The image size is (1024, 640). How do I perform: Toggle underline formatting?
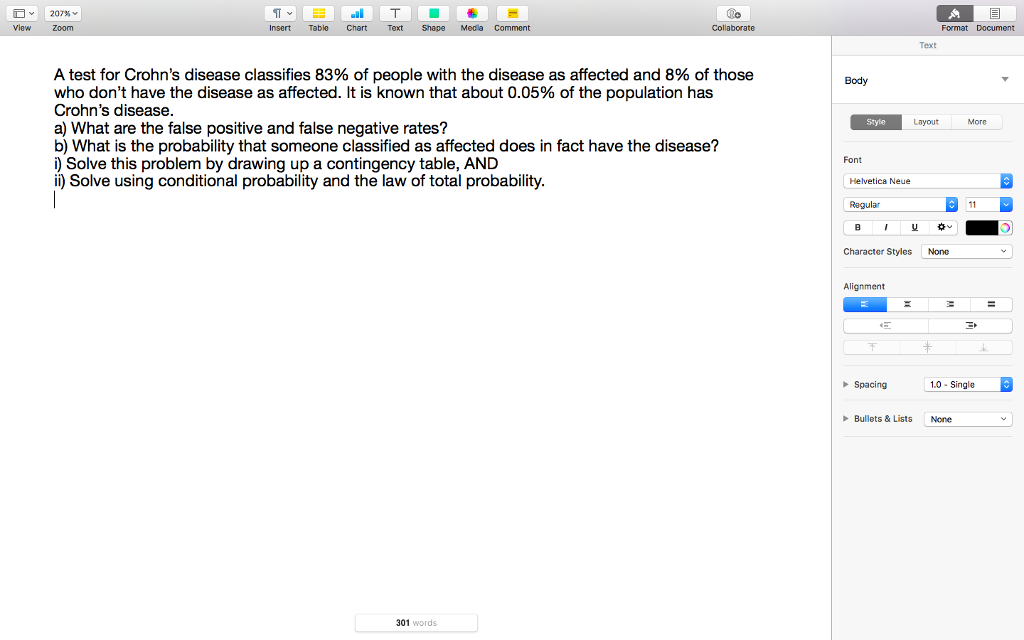pos(913,227)
